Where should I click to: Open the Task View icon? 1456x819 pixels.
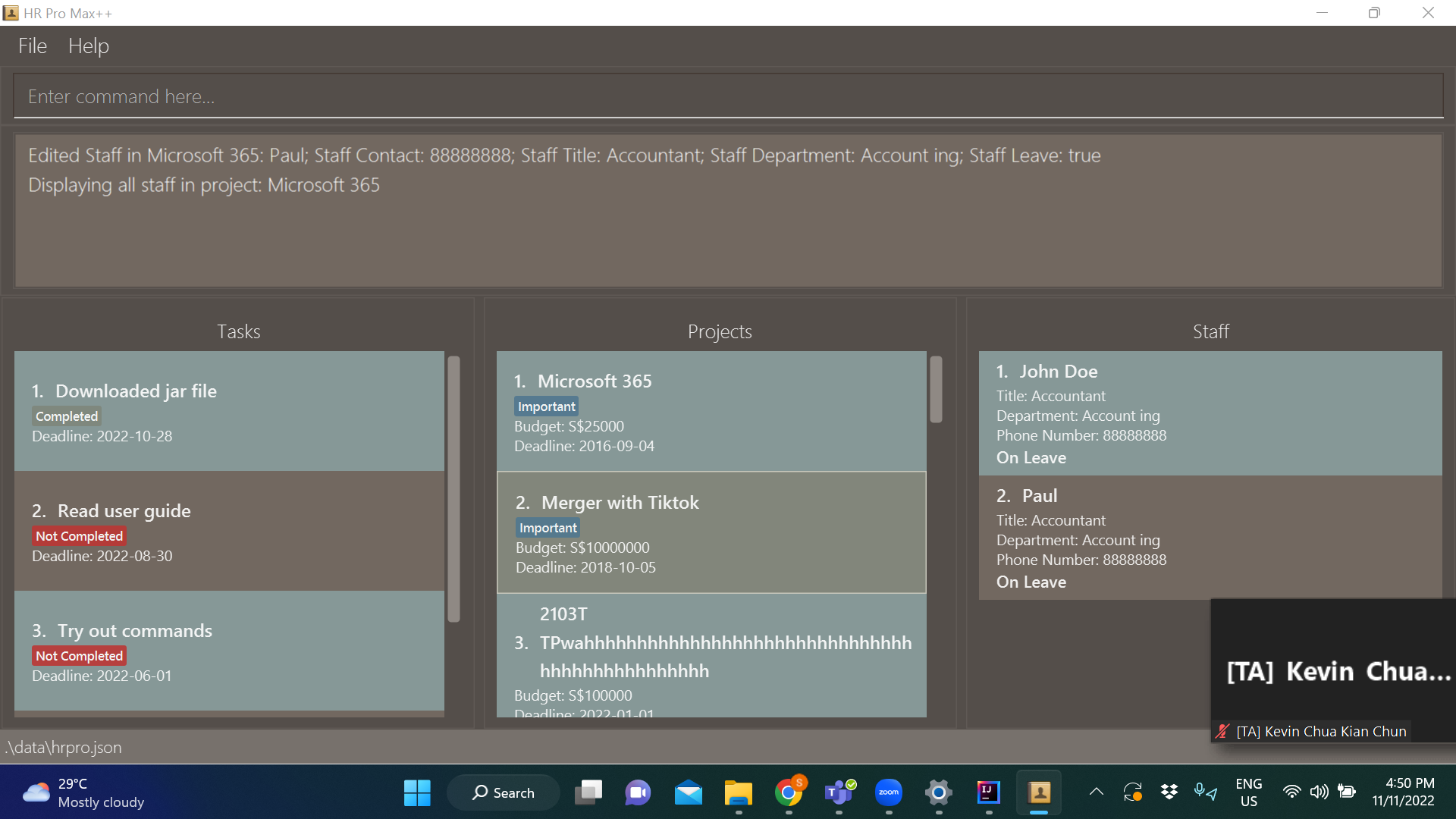(x=588, y=792)
